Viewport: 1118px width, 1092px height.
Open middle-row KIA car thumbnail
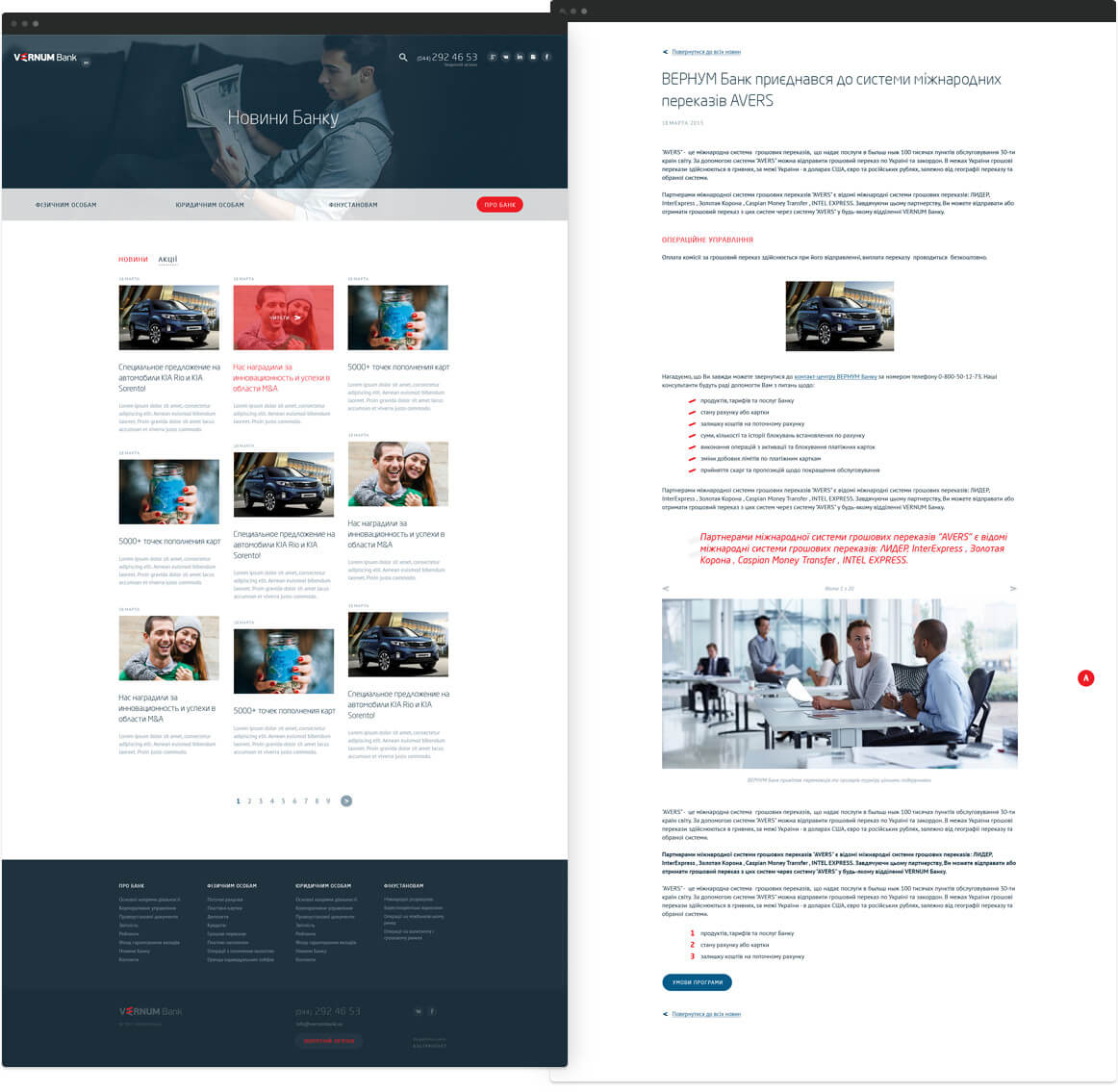[x=283, y=485]
